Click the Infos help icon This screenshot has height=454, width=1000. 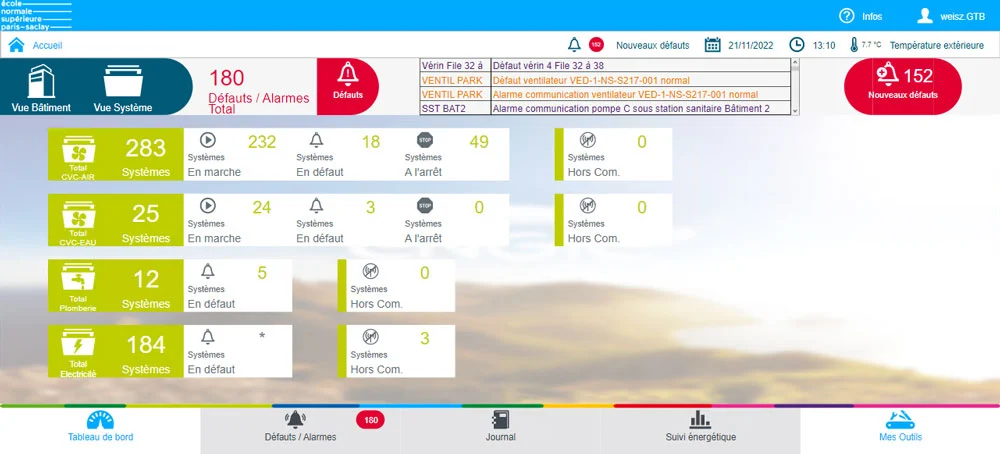pos(847,16)
